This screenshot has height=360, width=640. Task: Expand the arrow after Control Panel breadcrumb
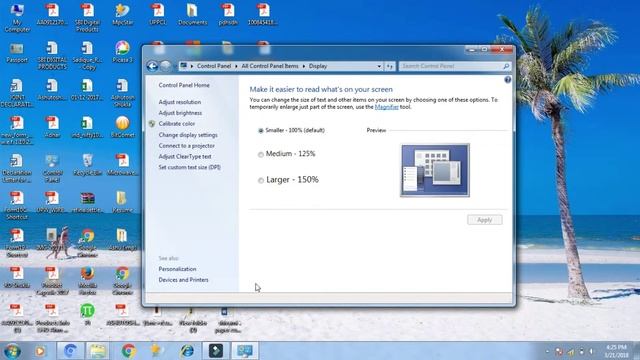[x=236, y=66]
